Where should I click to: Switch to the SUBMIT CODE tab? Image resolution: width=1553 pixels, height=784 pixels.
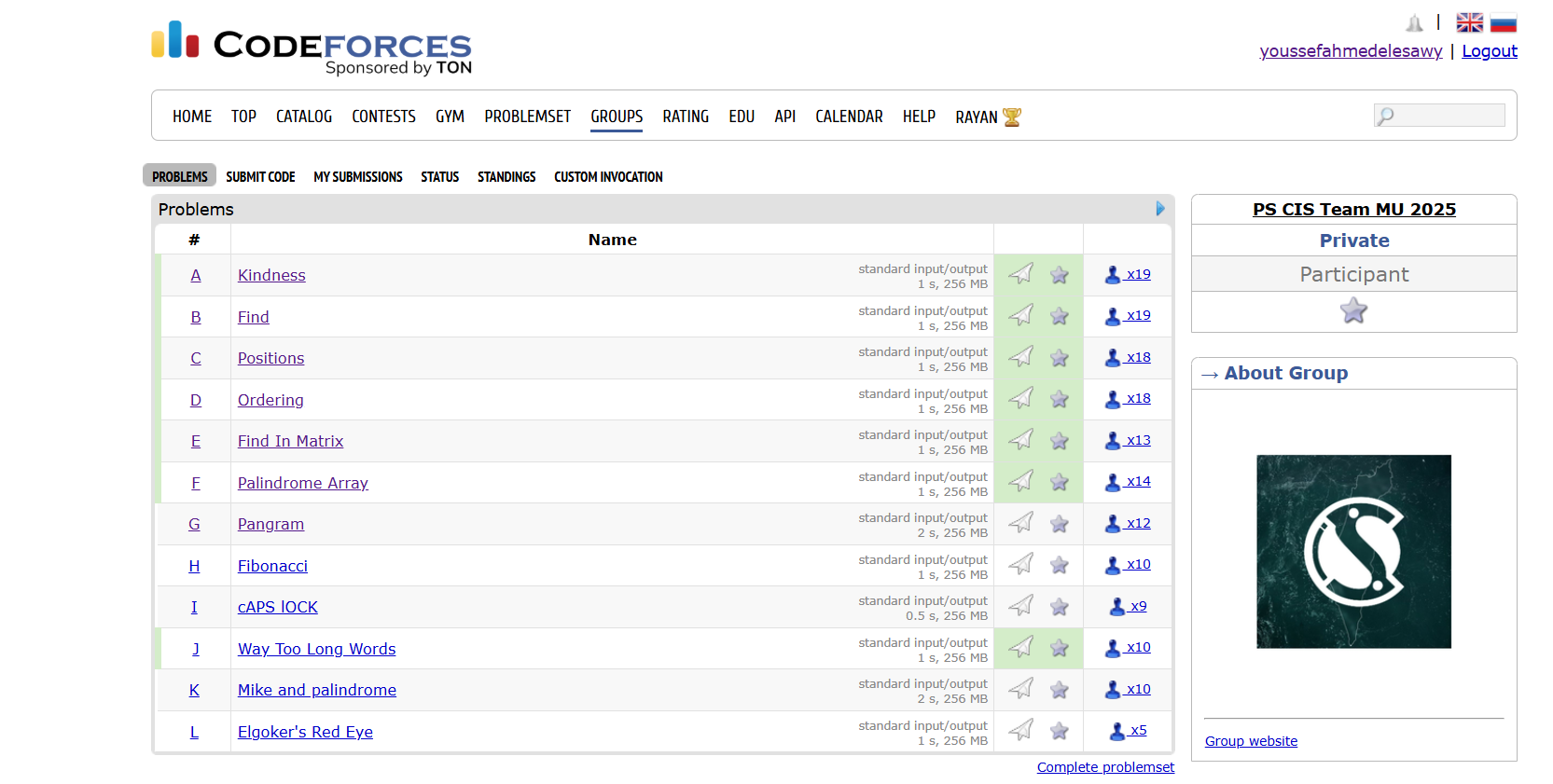pyautogui.click(x=260, y=176)
